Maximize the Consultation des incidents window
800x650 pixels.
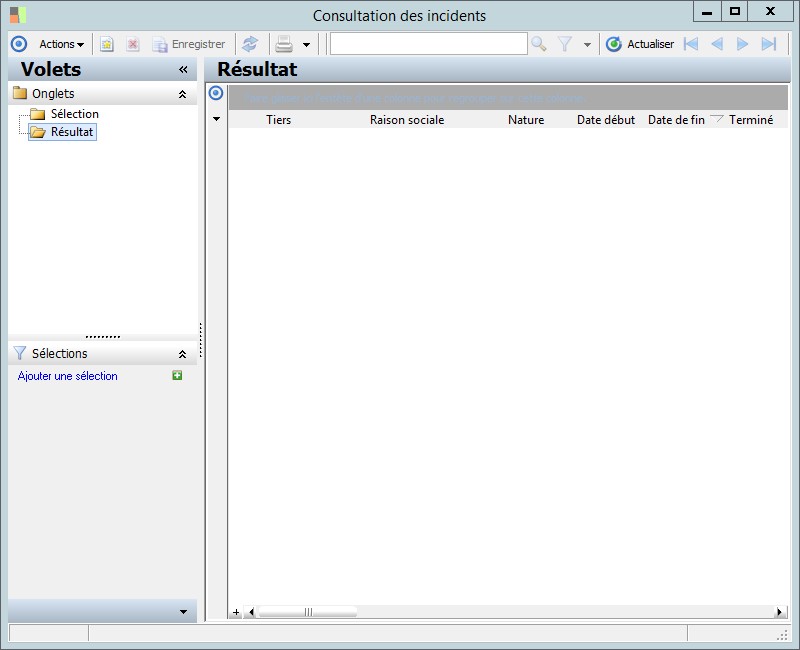(x=735, y=11)
